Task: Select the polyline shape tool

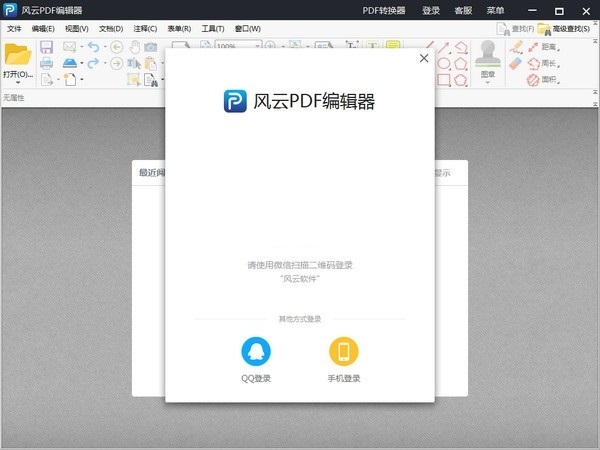Action: click(461, 47)
